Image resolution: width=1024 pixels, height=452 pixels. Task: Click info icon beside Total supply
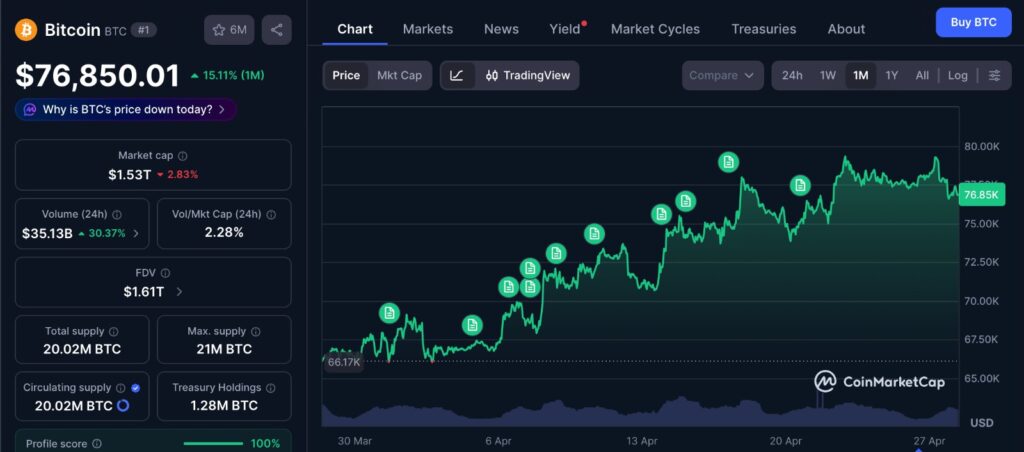tap(114, 332)
